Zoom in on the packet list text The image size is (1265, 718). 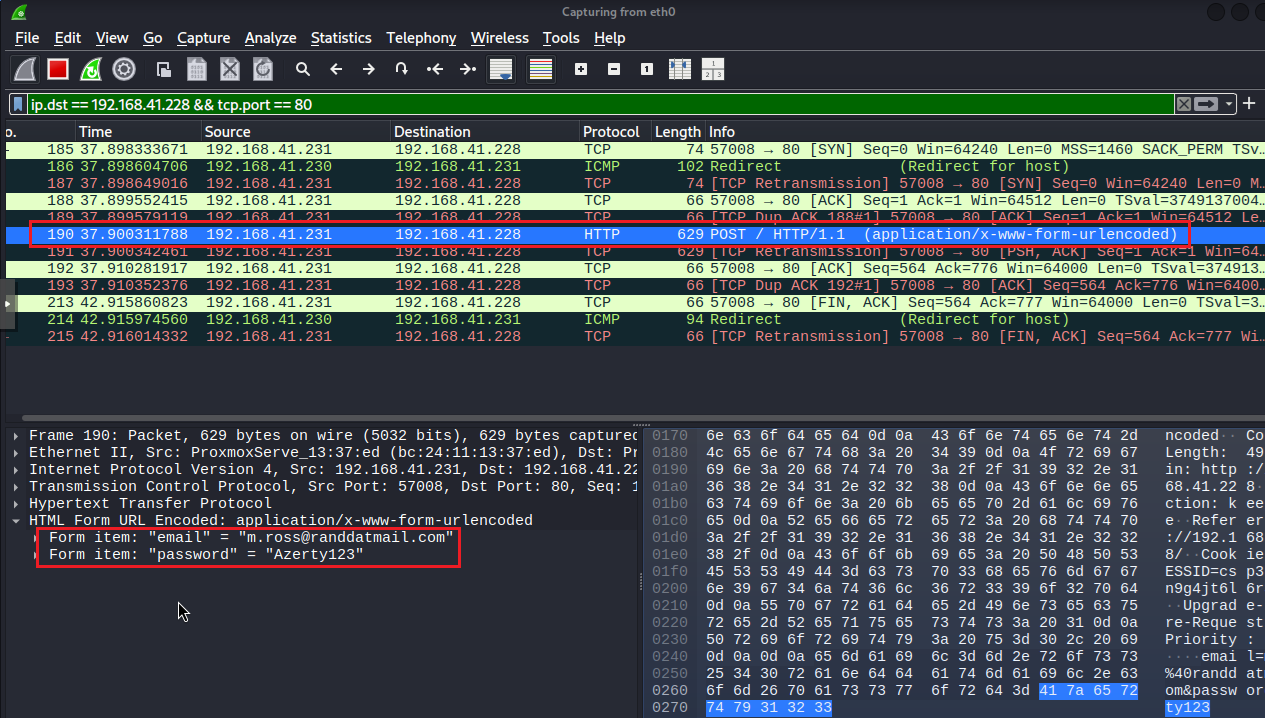(581, 69)
